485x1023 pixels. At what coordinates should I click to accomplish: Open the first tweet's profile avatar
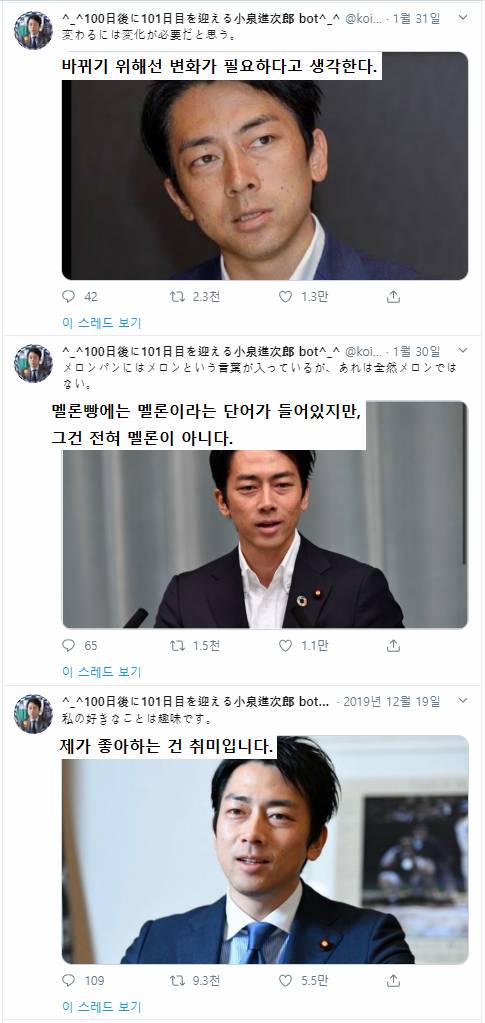point(33,30)
